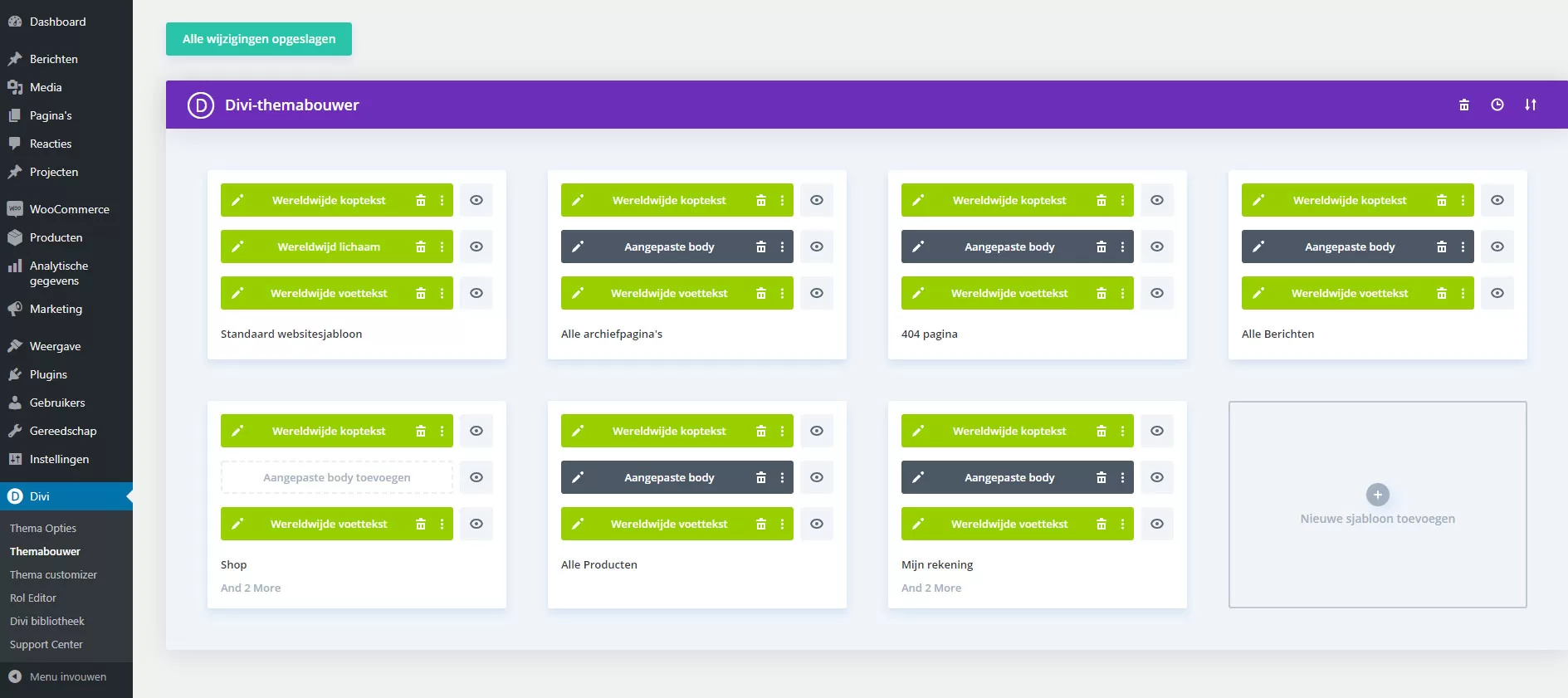Image resolution: width=1568 pixels, height=698 pixels.
Task: Edit global header pencil in Shop template
Action: click(237, 431)
